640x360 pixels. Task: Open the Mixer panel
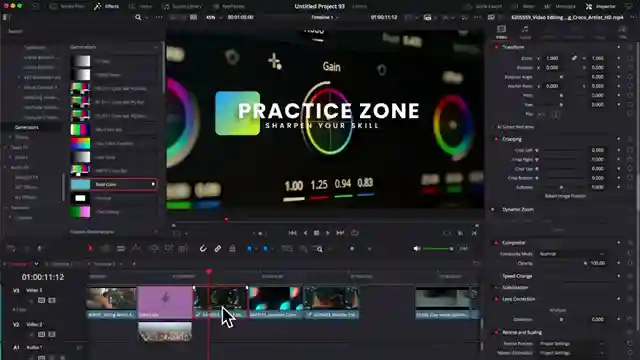523,7
